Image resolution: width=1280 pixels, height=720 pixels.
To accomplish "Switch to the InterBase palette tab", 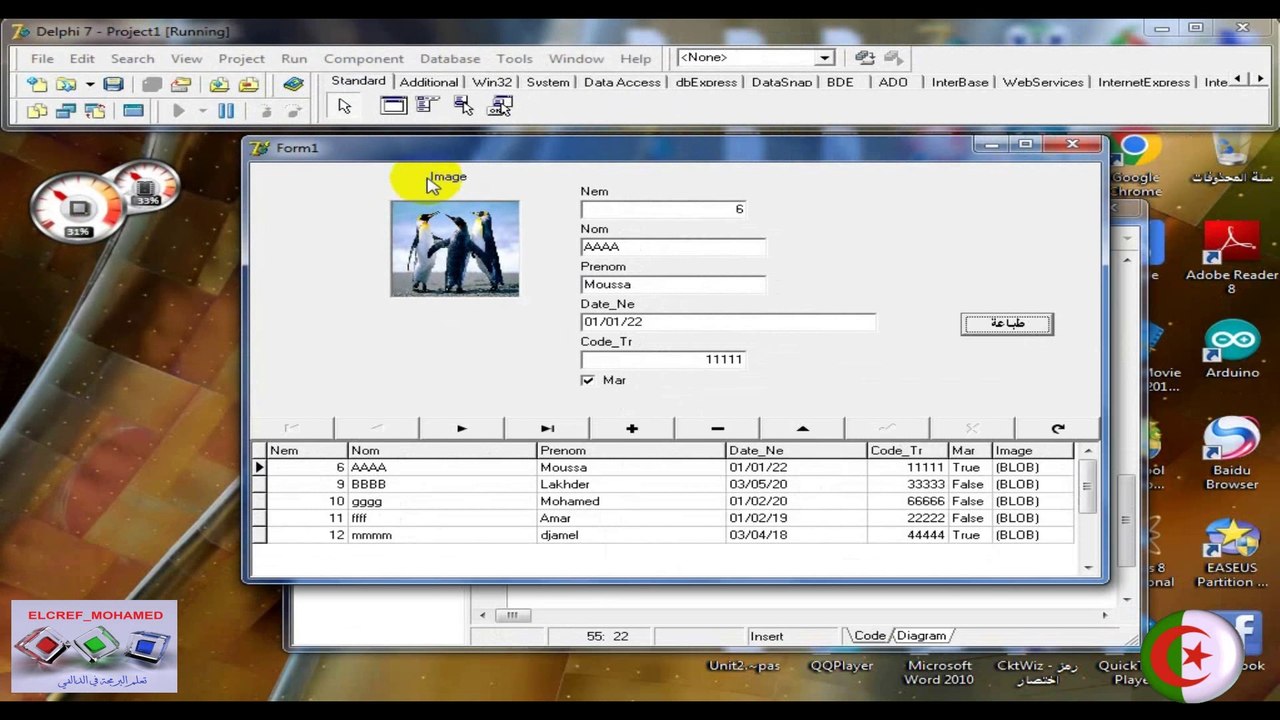I will (x=960, y=83).
